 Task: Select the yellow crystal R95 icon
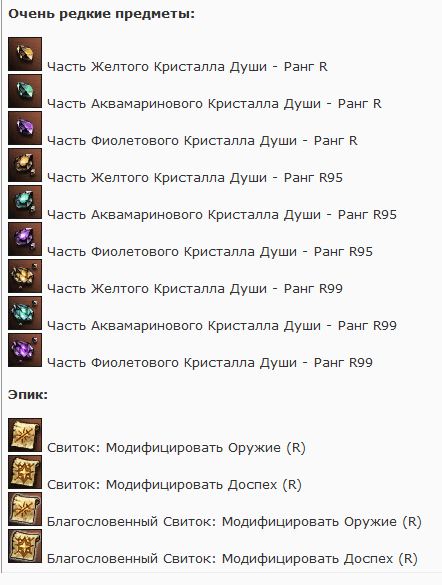25,165
